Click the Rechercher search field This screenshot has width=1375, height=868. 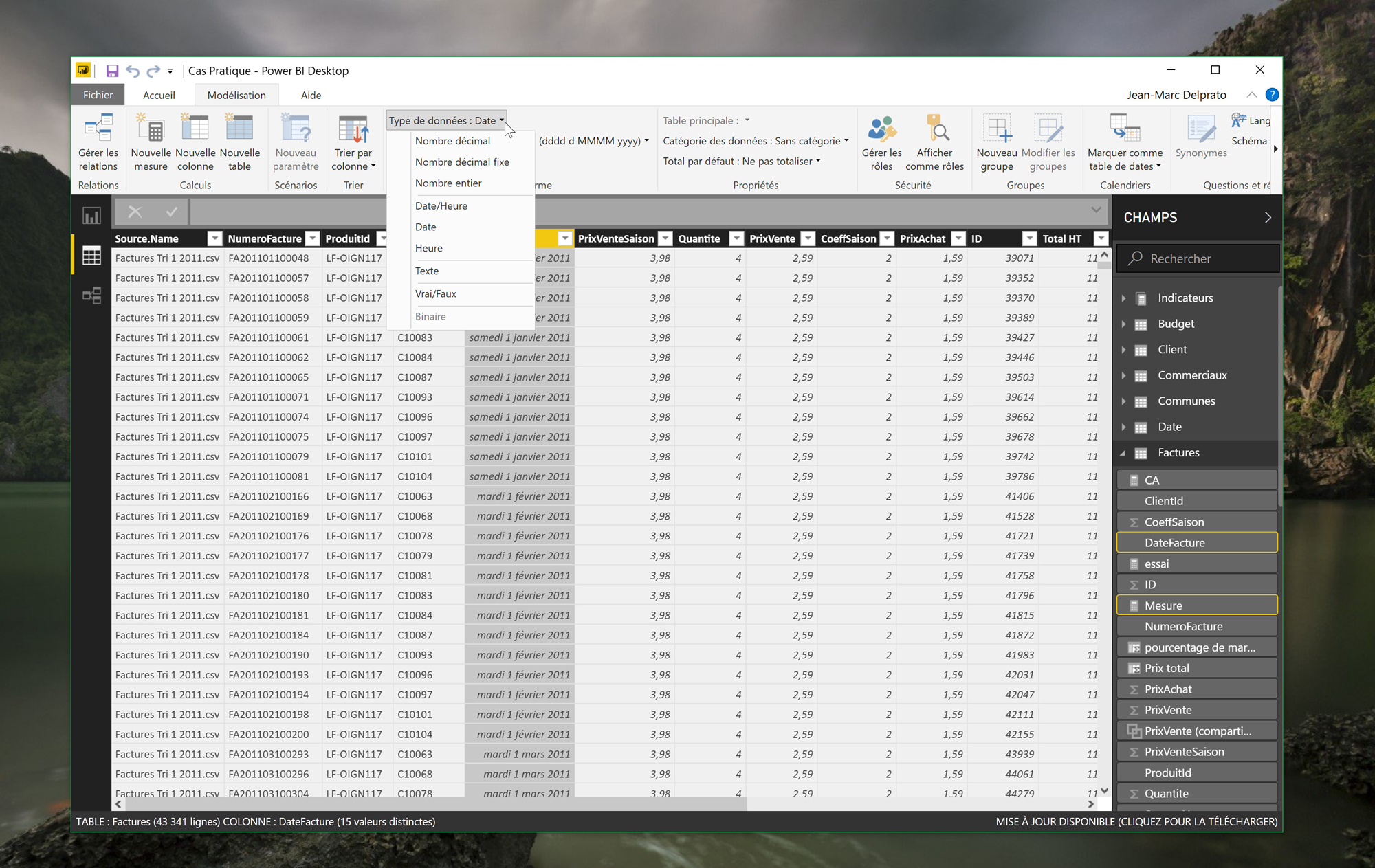[x=1198, y=258]
